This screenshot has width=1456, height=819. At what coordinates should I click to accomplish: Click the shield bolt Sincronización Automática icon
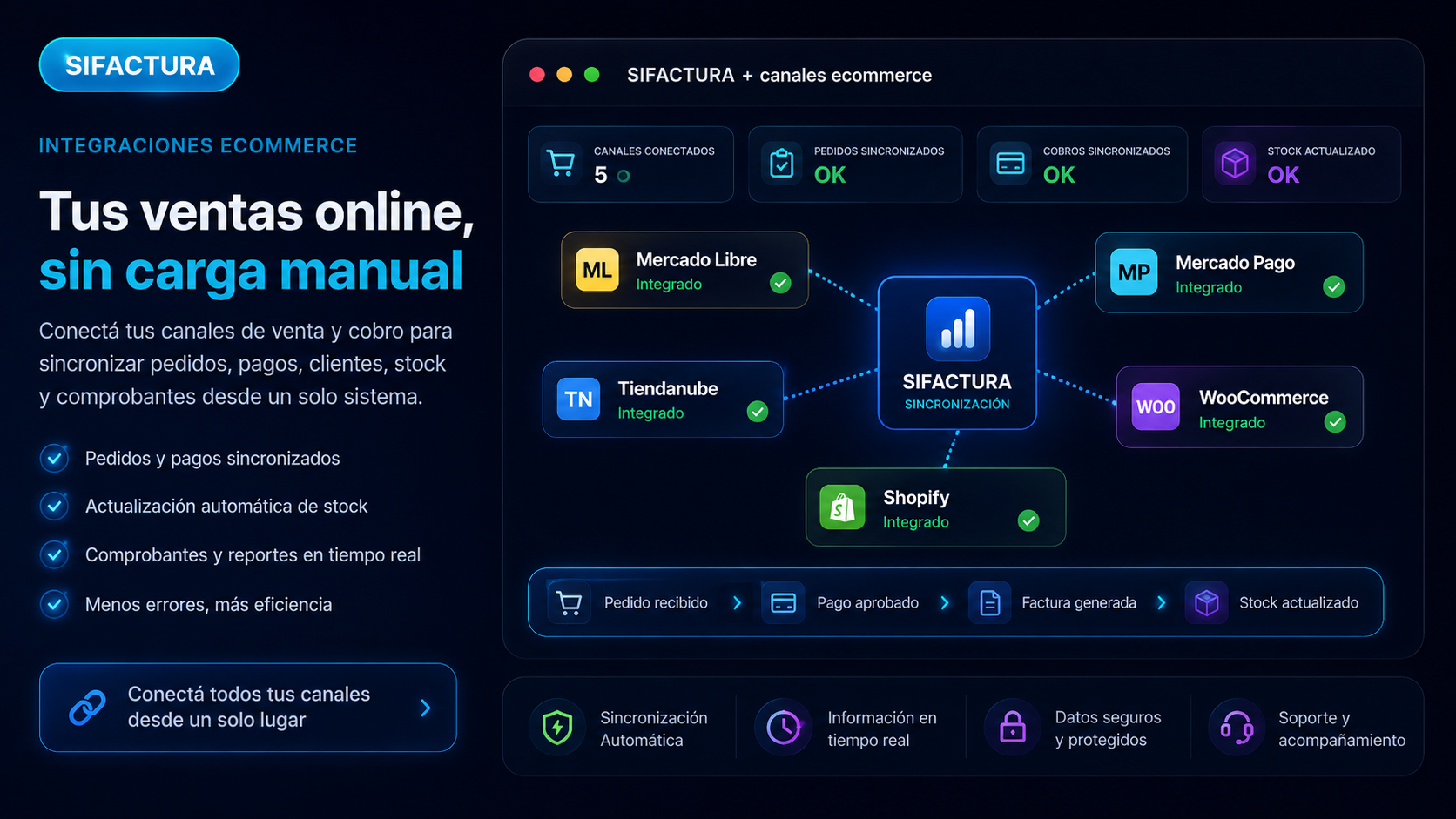click(x=557, y=728)
